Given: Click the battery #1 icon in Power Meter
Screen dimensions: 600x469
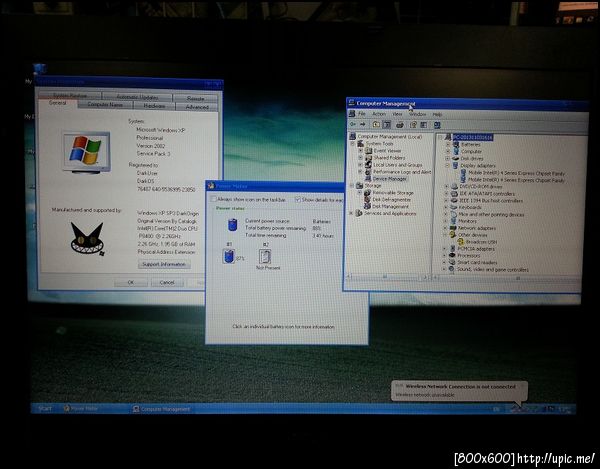Looking at the screenshot, I should click(x=228, y=256).
